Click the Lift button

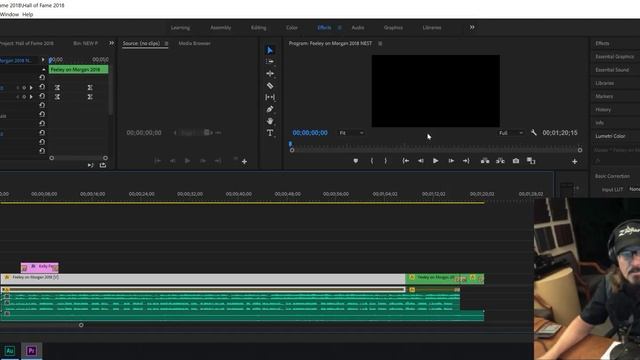485,161
